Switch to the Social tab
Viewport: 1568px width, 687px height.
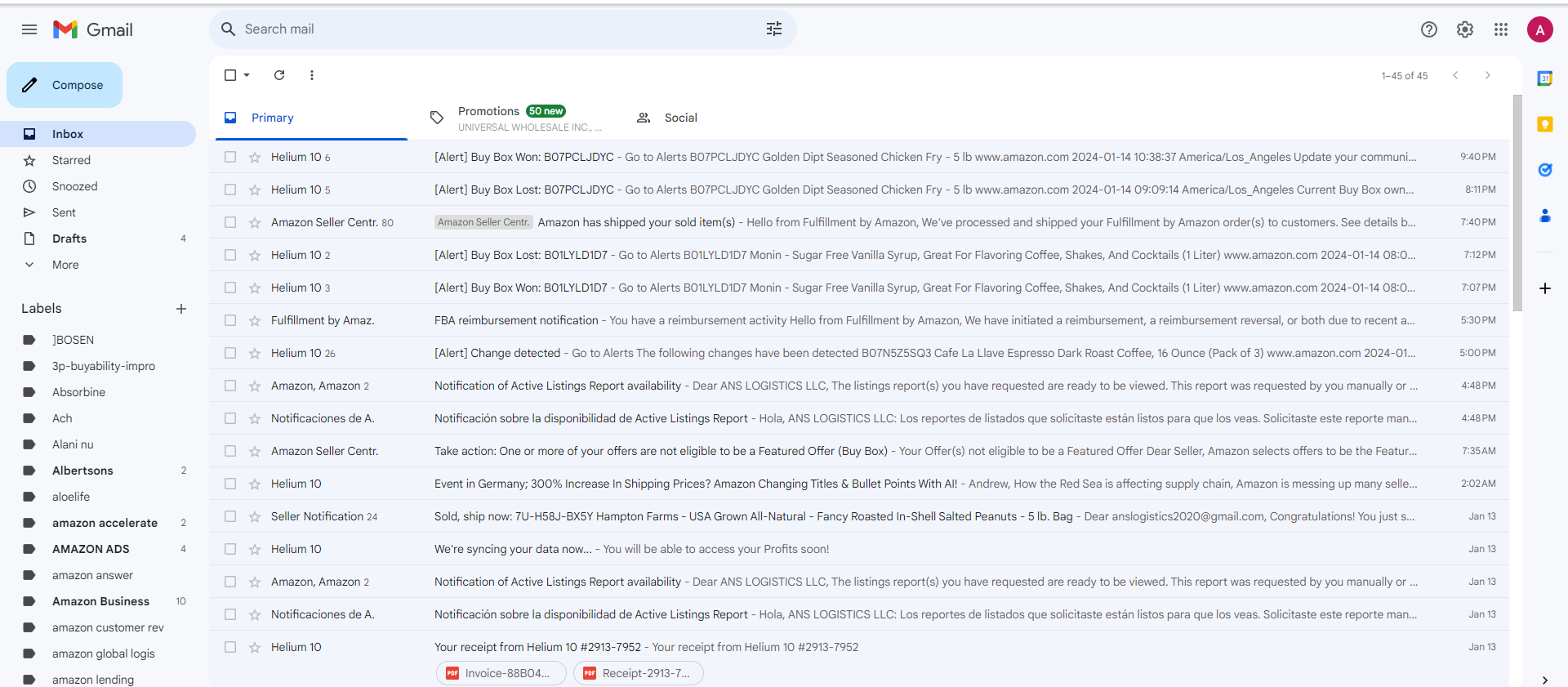(x=722, y=118)
